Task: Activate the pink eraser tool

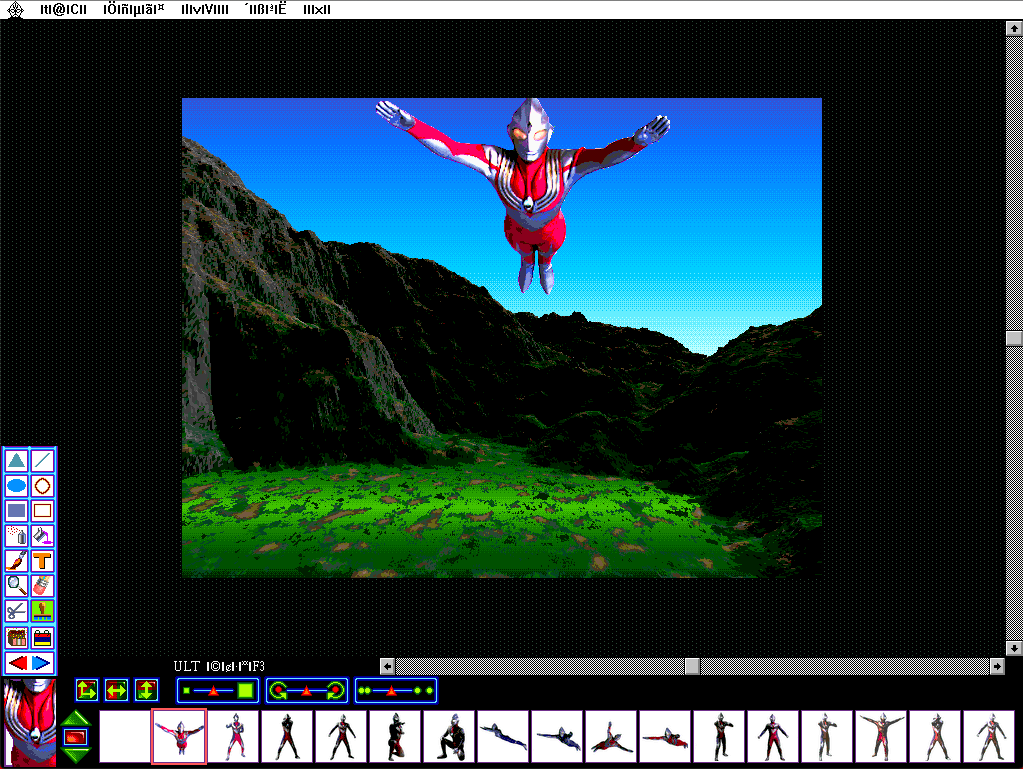Action: point(42,586)
